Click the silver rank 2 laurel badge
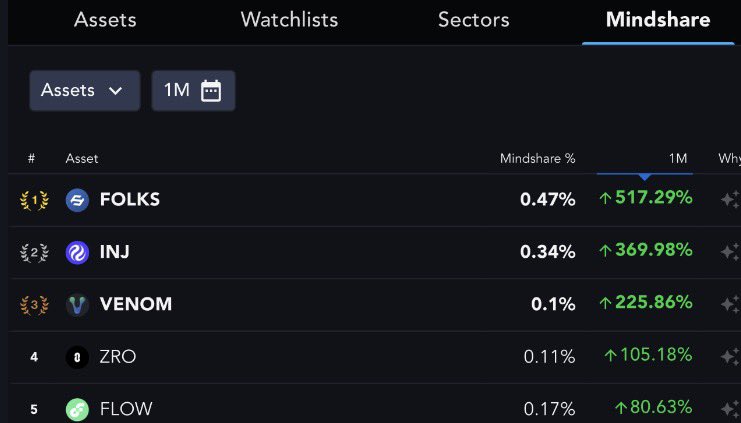The height and width of the screenshot is (423, 741). [33, 253]
